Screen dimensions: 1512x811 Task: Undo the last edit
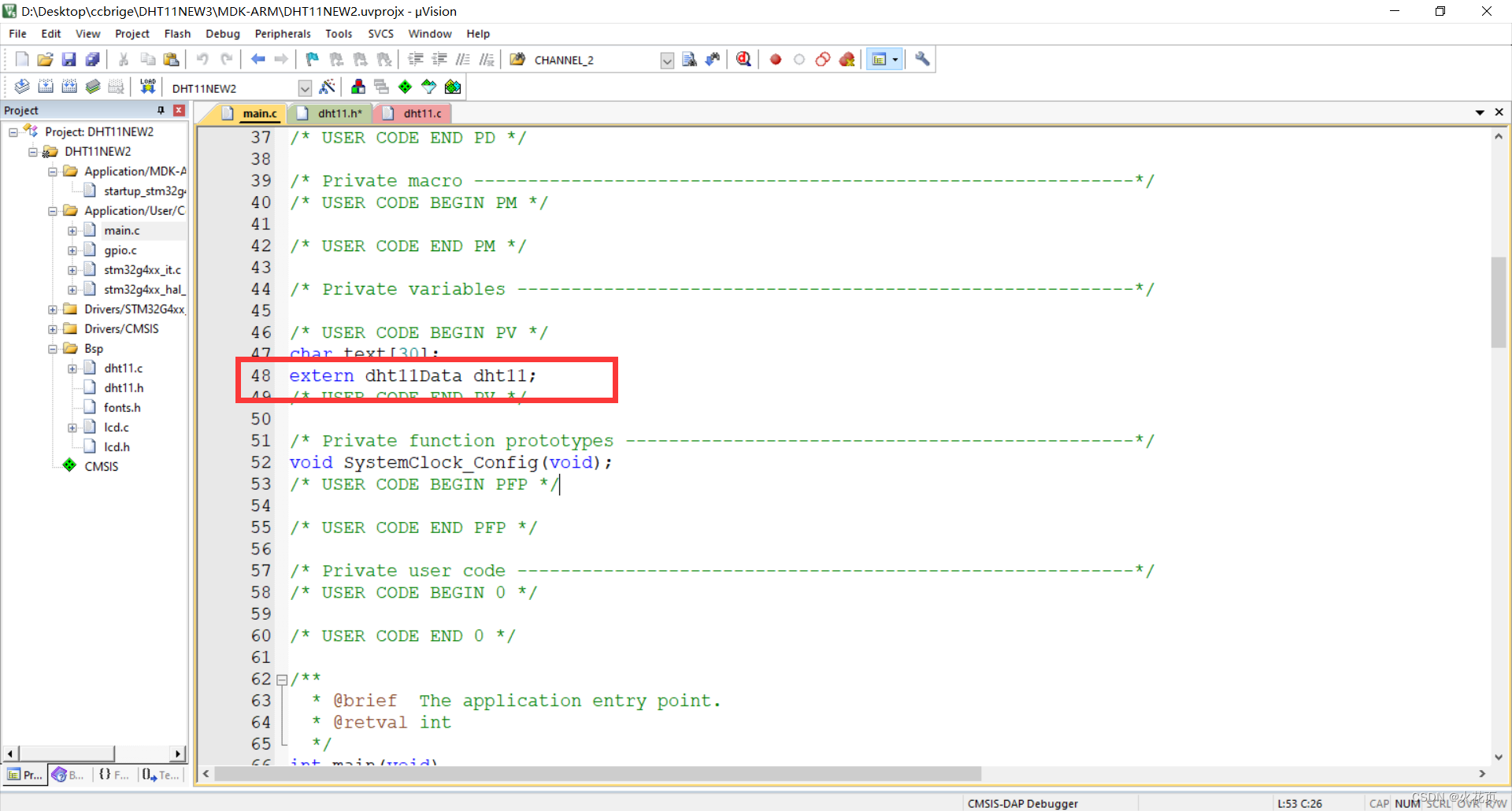pyautogui.click(x=202, y=59)
